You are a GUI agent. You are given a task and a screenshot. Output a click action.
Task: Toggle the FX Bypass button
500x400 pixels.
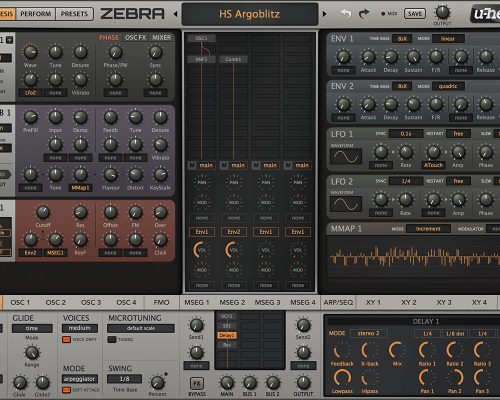click(x=197, y=383)
